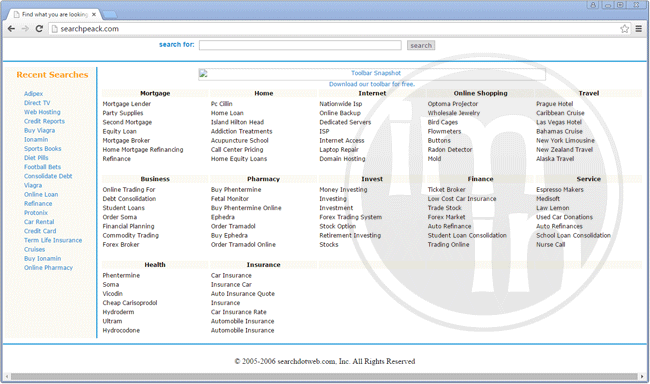Click the Laptop Repair link

tap(339, 149)
